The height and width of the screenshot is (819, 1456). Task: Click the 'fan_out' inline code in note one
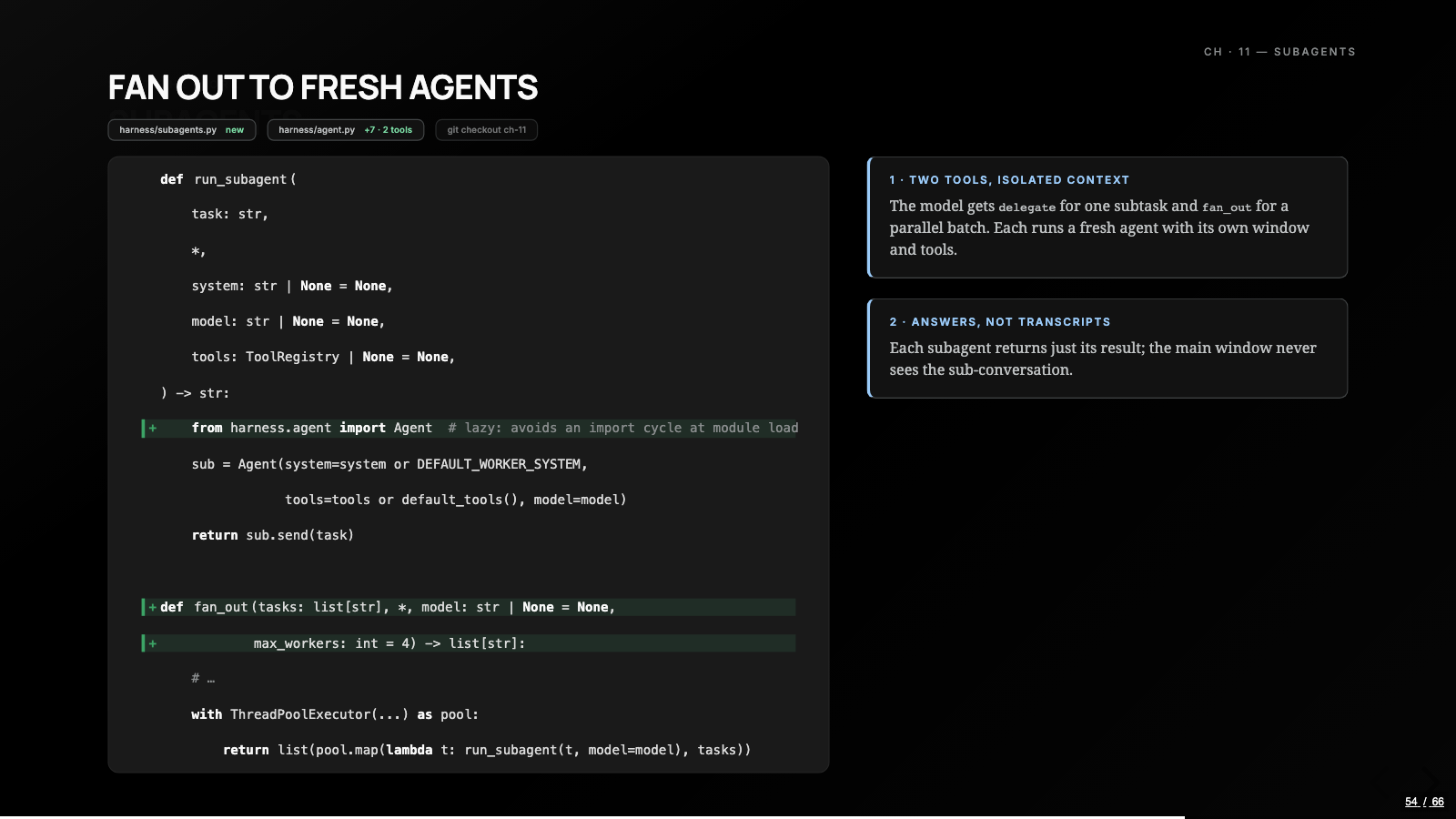point(1227,207)
